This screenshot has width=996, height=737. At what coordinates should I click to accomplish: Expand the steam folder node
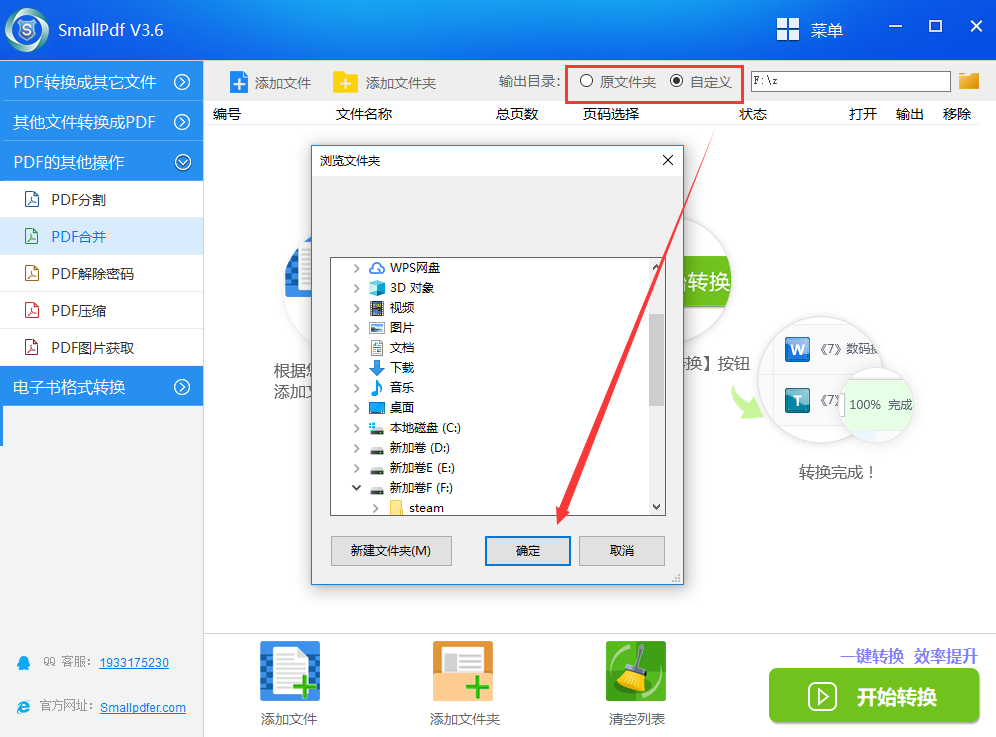[x=376, y=508]
